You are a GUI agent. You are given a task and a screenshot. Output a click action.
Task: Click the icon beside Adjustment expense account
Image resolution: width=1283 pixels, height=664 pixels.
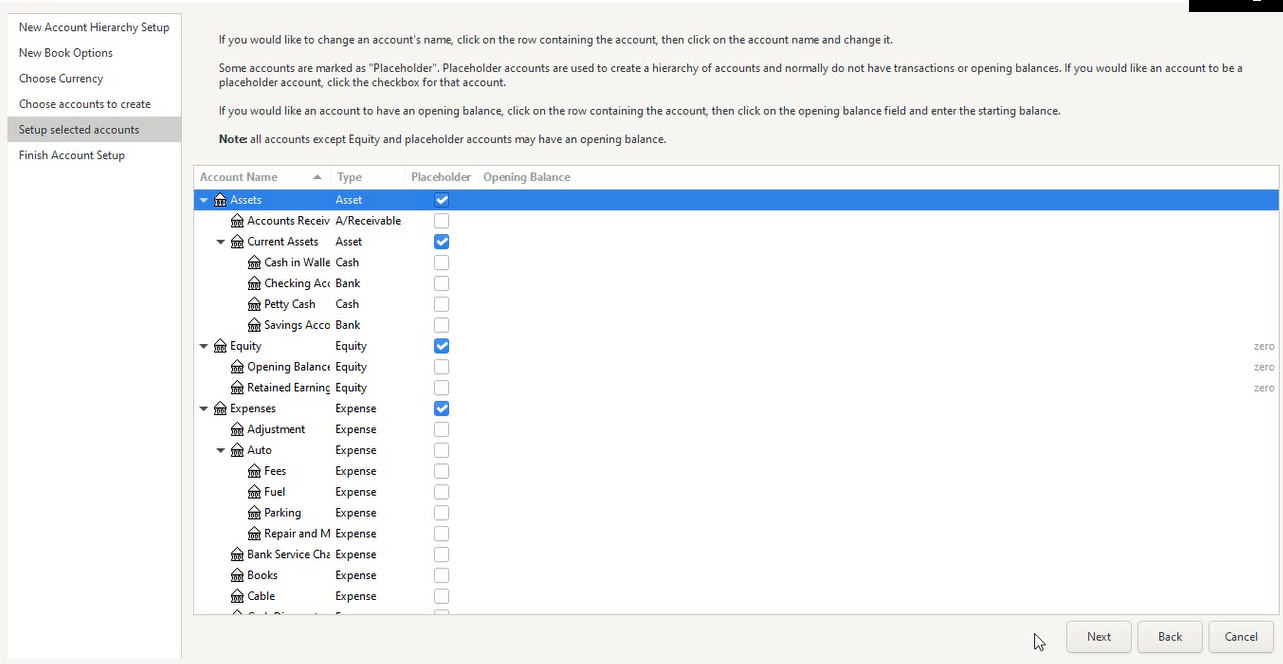237,430
